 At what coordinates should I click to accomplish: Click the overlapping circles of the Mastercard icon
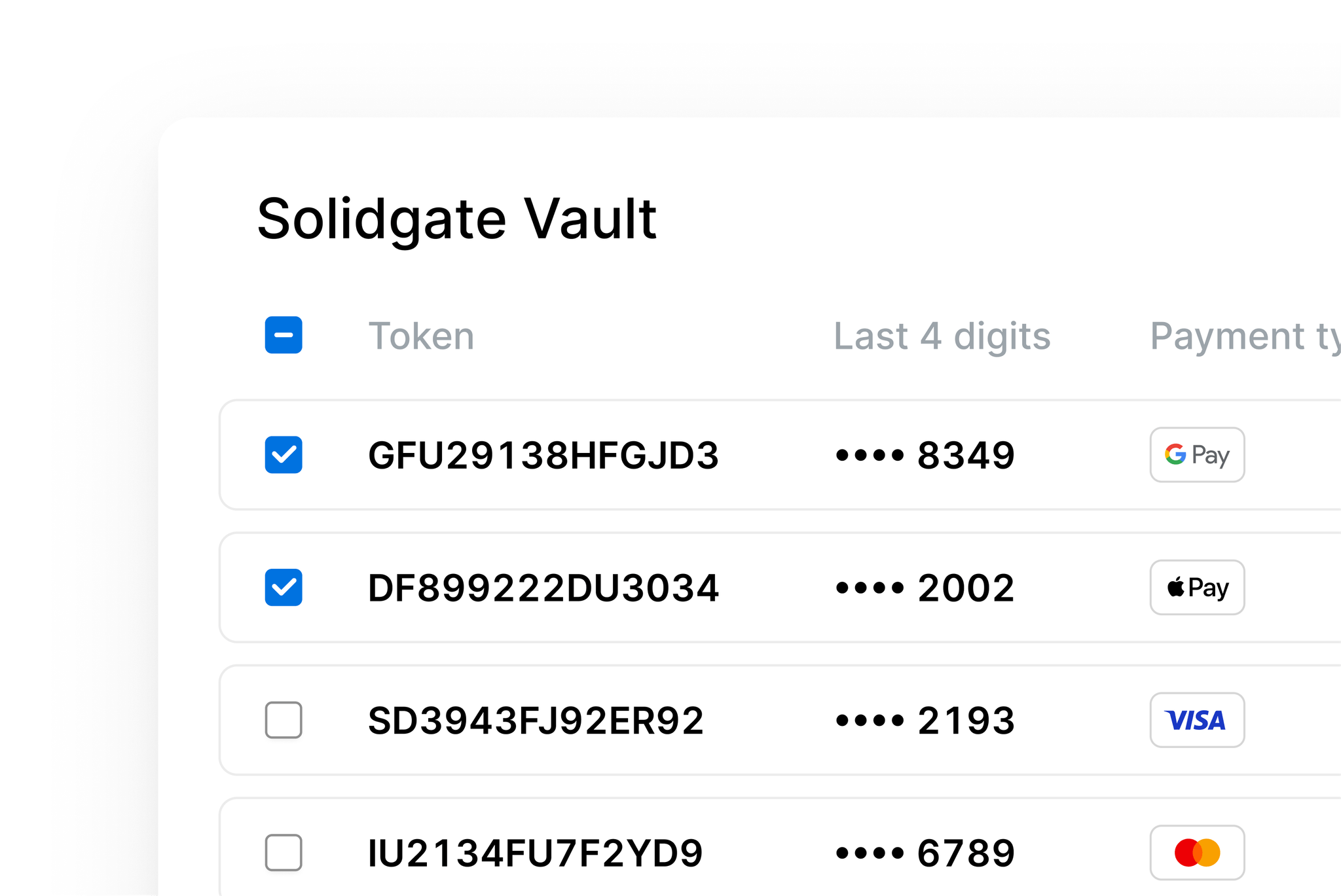1197,851
